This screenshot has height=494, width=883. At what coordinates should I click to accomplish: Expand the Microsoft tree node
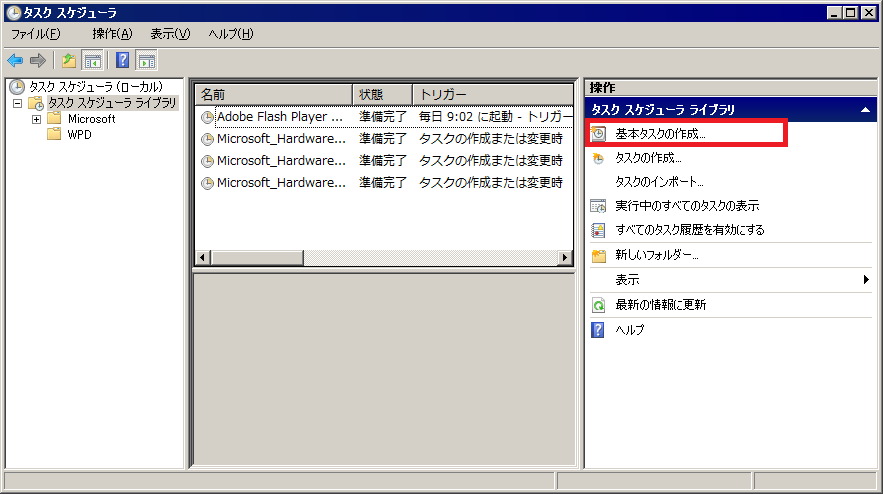[37, 119]
